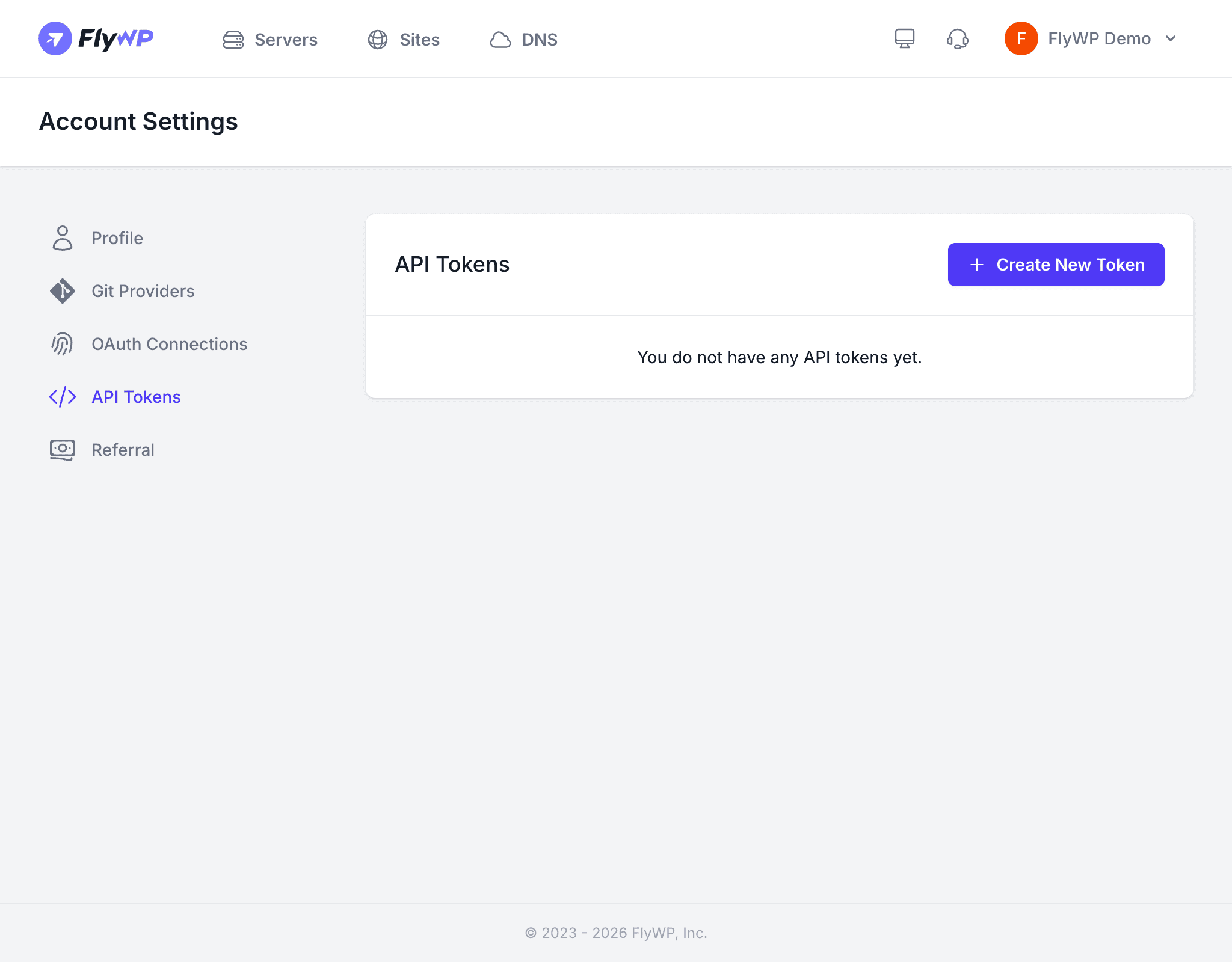Open Profile settings
The width and height of the screenshot is (1232, 962).
click(117, 238)
